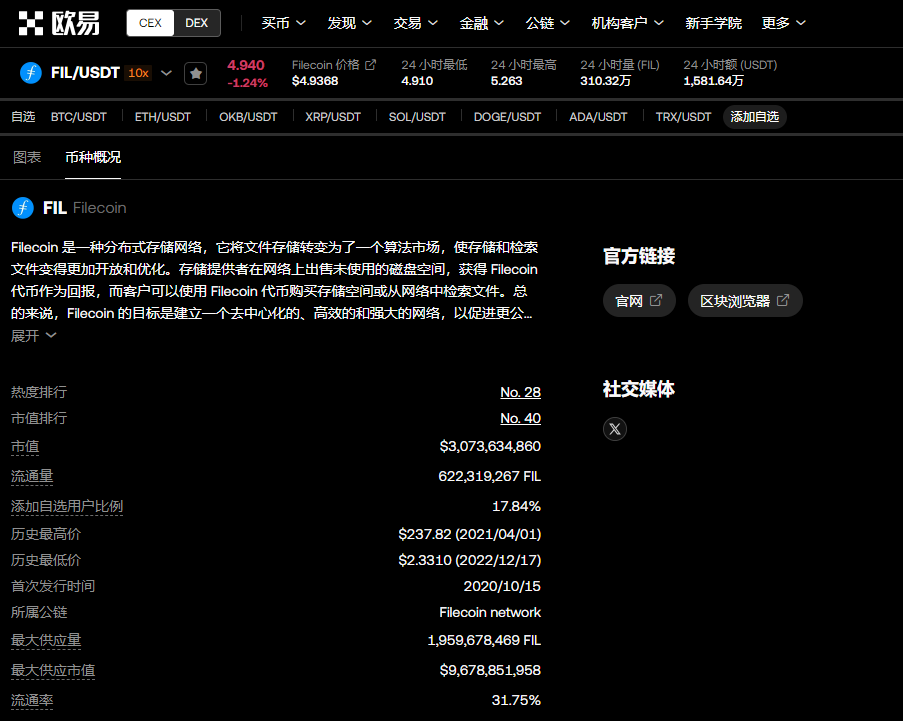Click the favorite star icon beside FIL/USDT
Viewport: 903px width, 721px height.
pyautogui.click(x=195, y=73)
